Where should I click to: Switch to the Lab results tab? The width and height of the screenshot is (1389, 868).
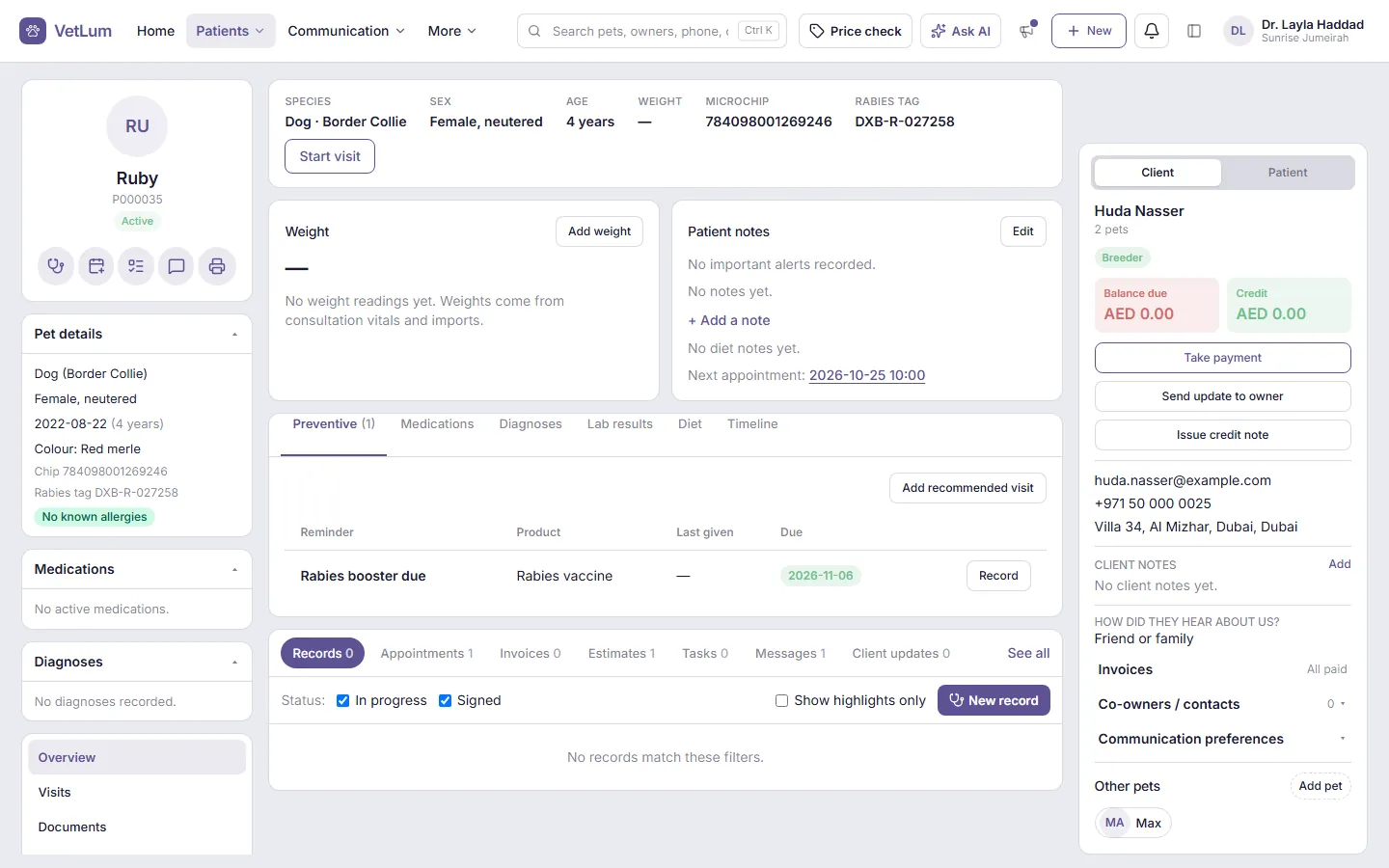620,424
